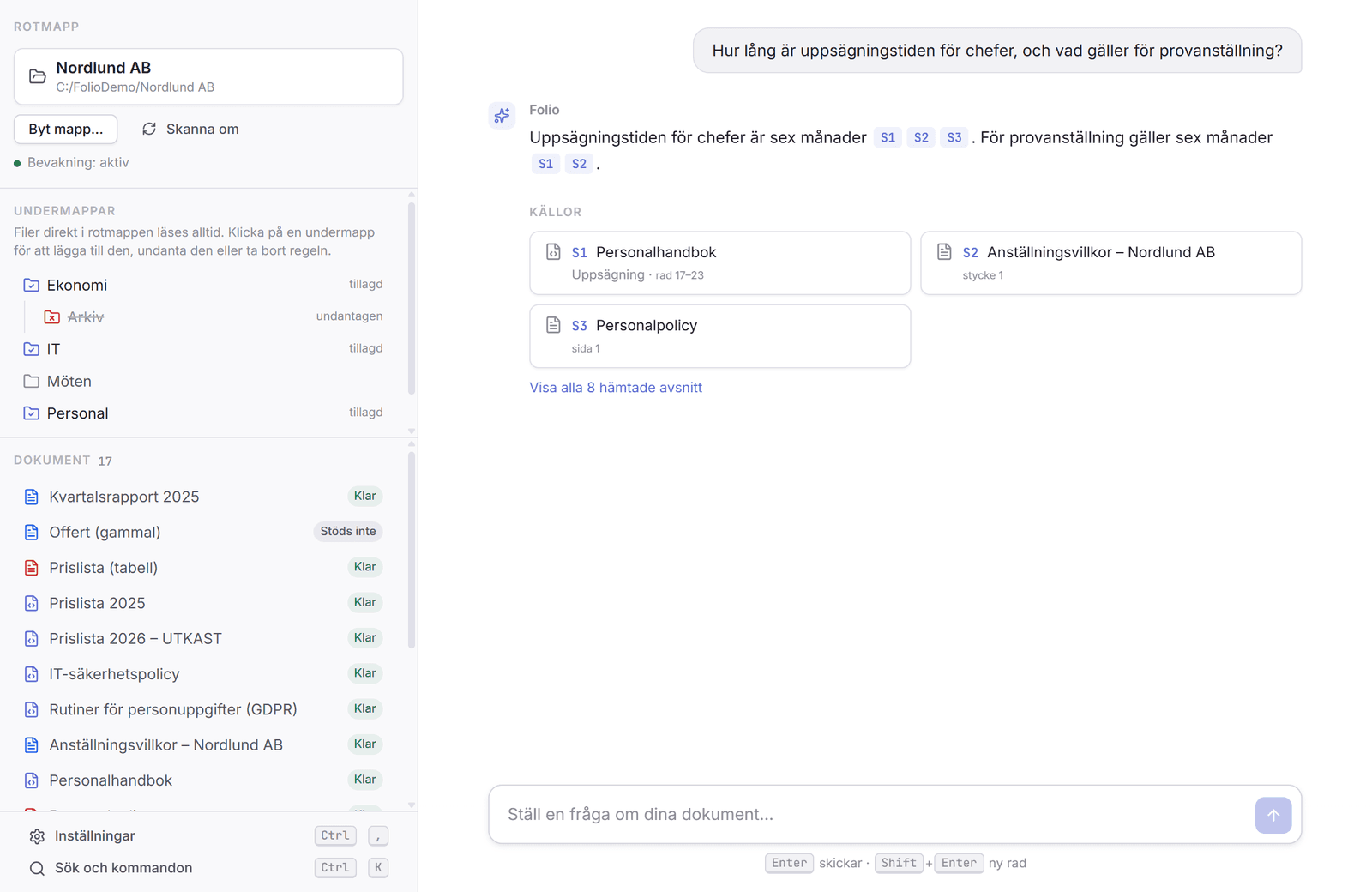Open Inställningar in the sidebar
This screenshot has height=892, width=1372.
pos(208,836)
